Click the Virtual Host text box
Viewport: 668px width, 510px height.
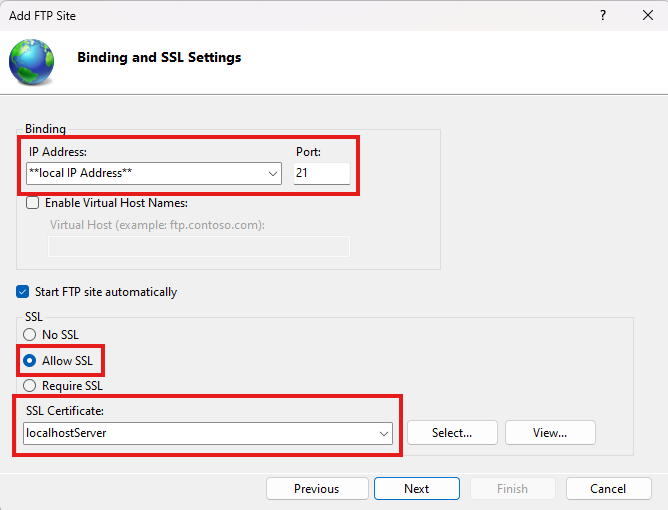coord(199,246)
